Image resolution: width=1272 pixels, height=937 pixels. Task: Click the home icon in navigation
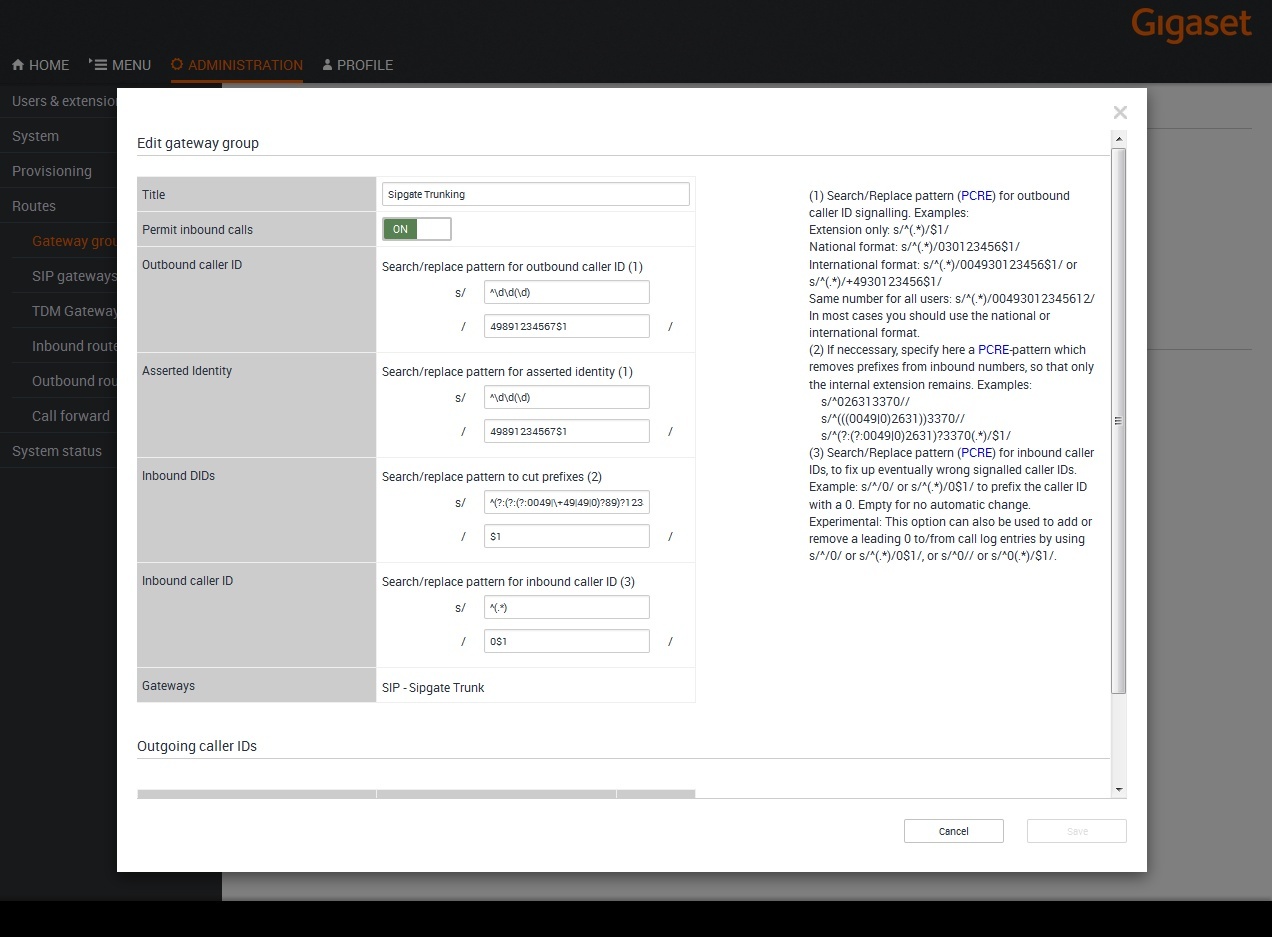pyautogui.click(x=18, y=65)
